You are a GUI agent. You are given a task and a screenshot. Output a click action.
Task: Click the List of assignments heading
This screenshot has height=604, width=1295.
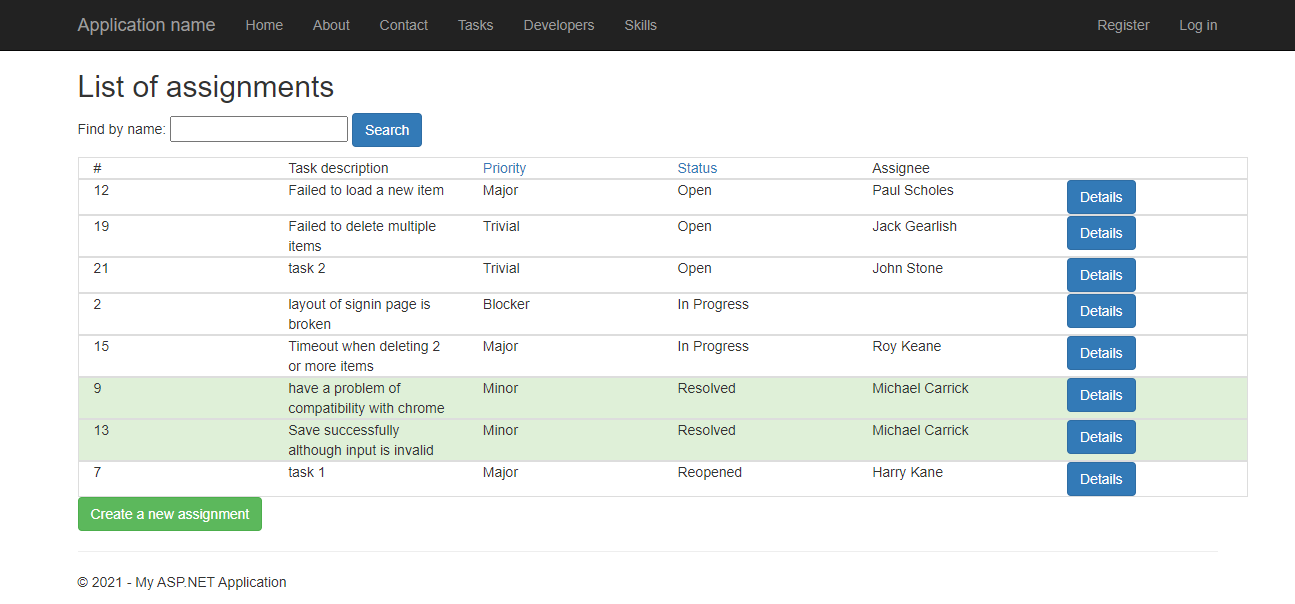[x=206, y=87]
